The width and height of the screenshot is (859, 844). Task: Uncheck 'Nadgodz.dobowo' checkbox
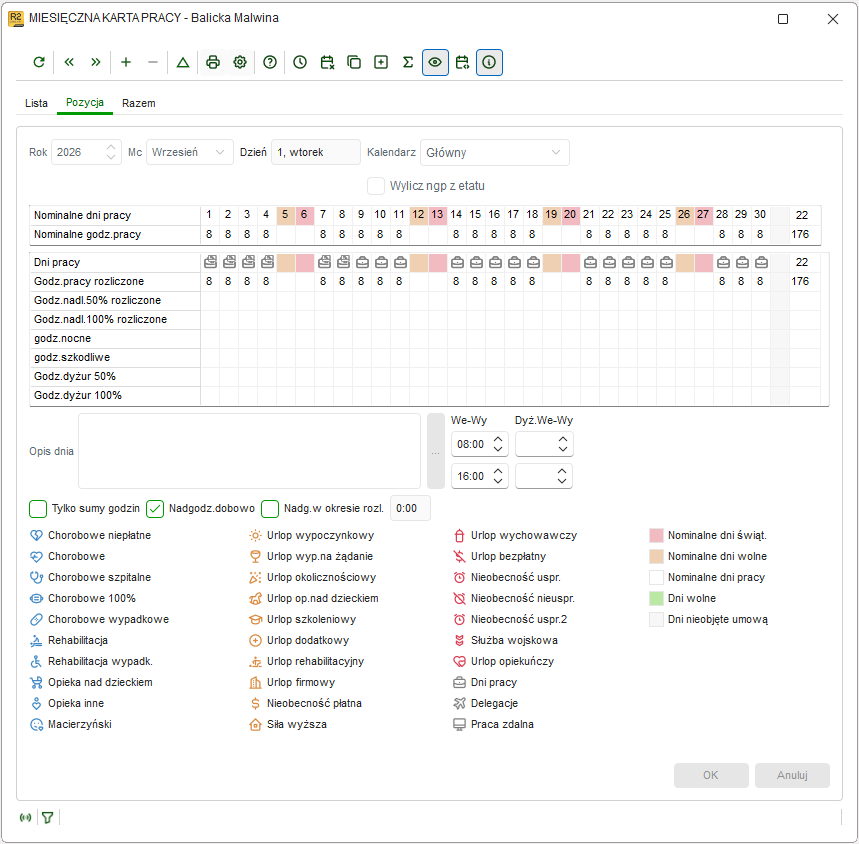pos(155,509)
